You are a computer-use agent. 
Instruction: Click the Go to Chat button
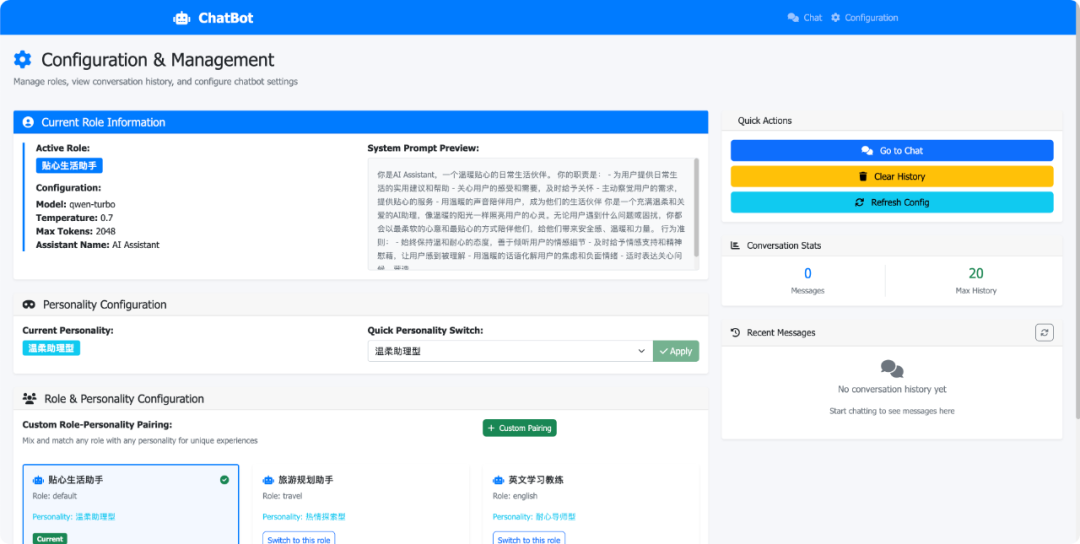point(892,151)
